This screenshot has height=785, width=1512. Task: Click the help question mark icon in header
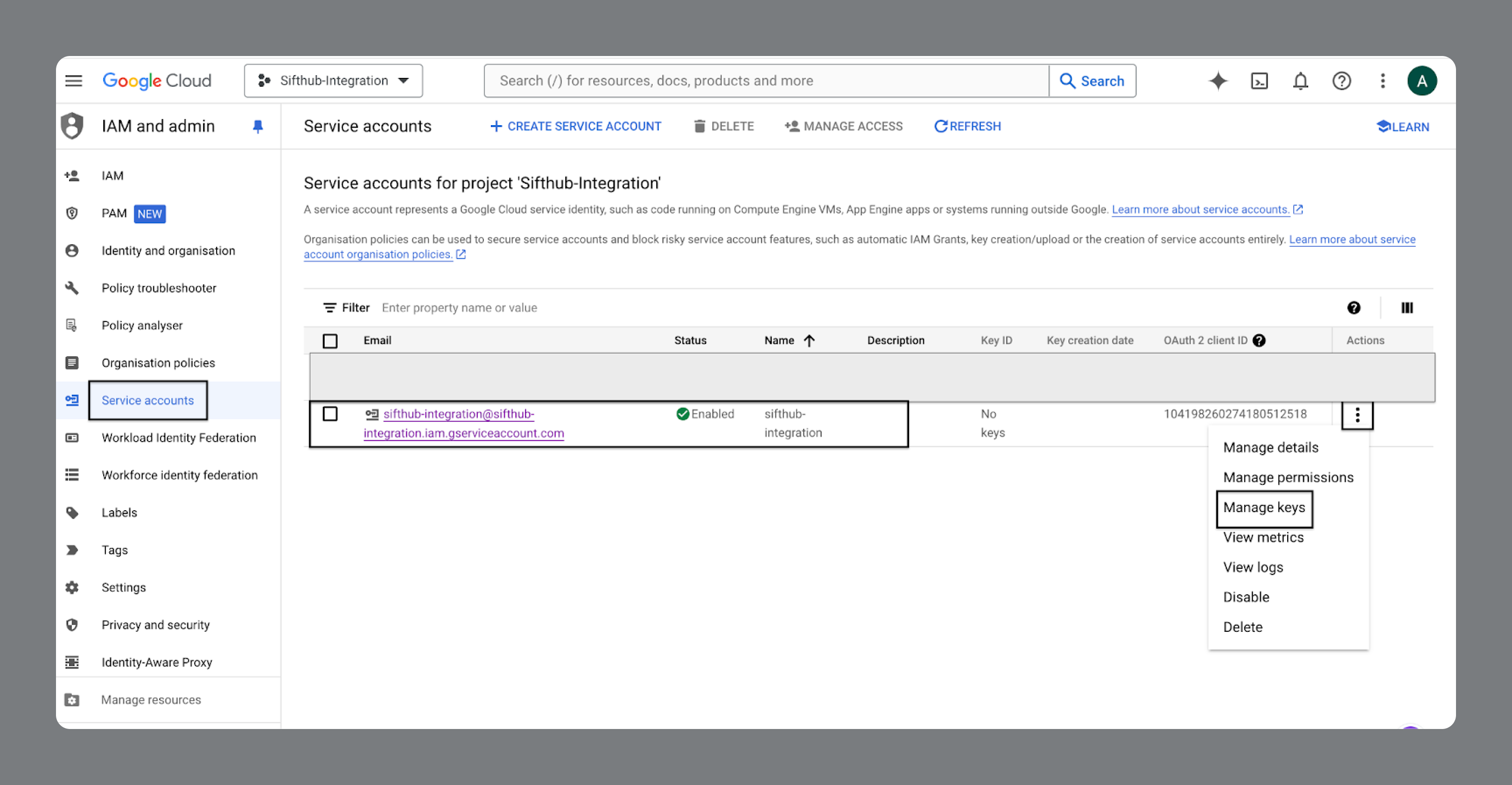pos(1341,81)
